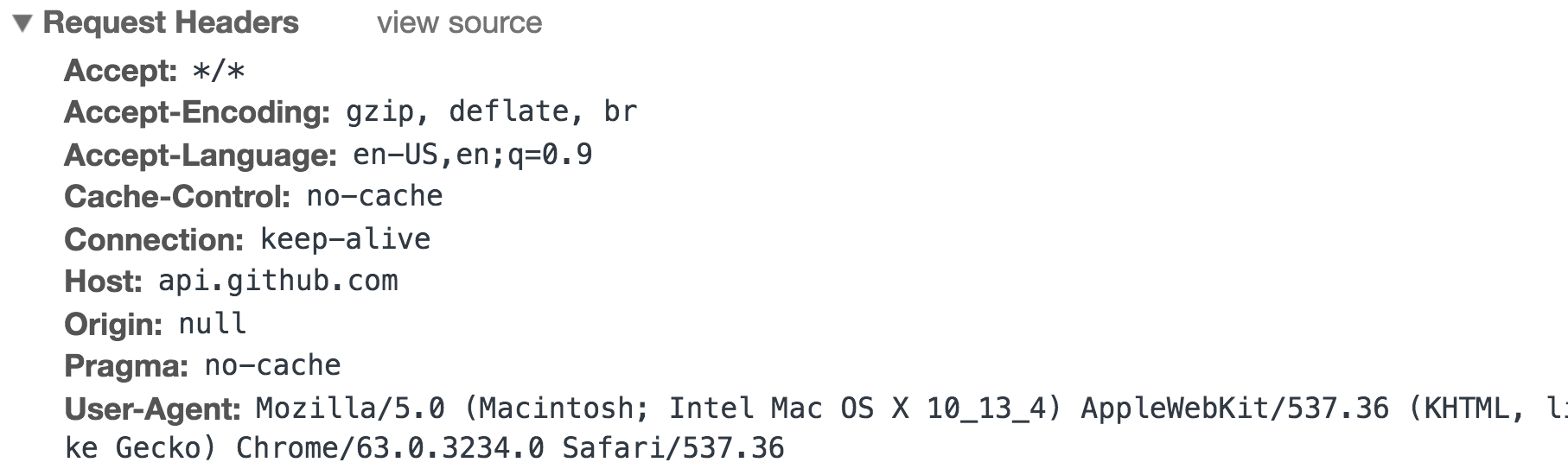Select the Connection header name

(x=154, y=239)
